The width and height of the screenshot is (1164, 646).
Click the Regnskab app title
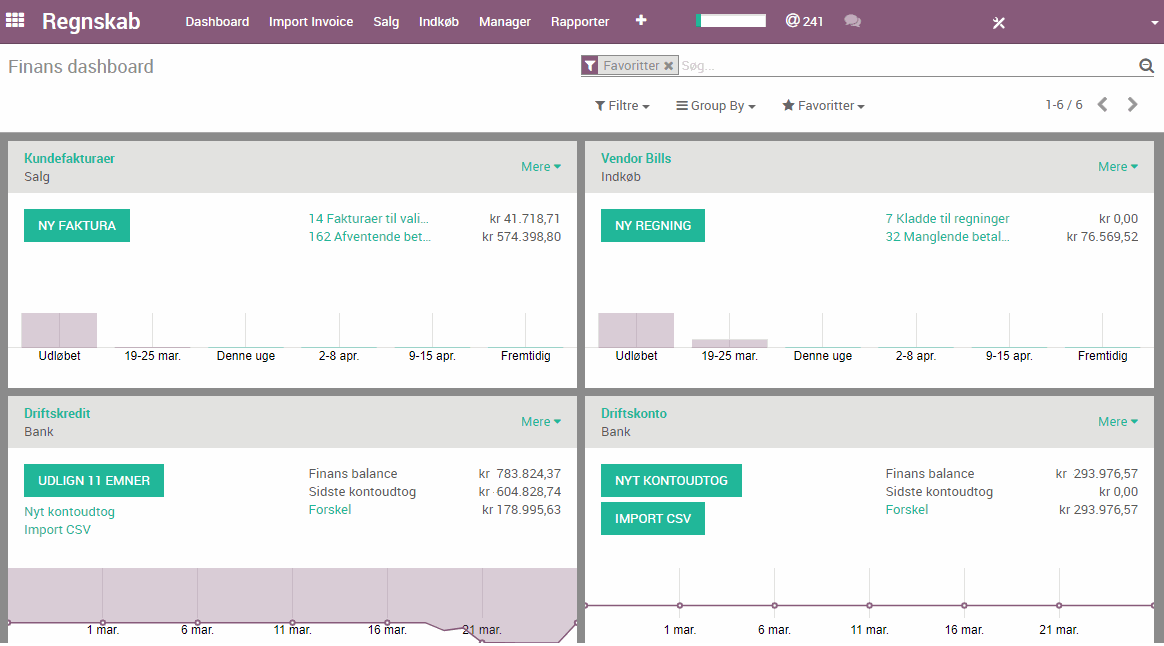pos(91,22)
